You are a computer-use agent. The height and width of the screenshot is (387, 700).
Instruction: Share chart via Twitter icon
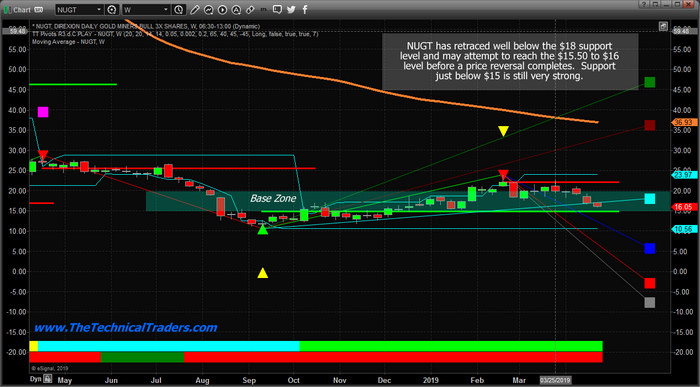[291, 9]
